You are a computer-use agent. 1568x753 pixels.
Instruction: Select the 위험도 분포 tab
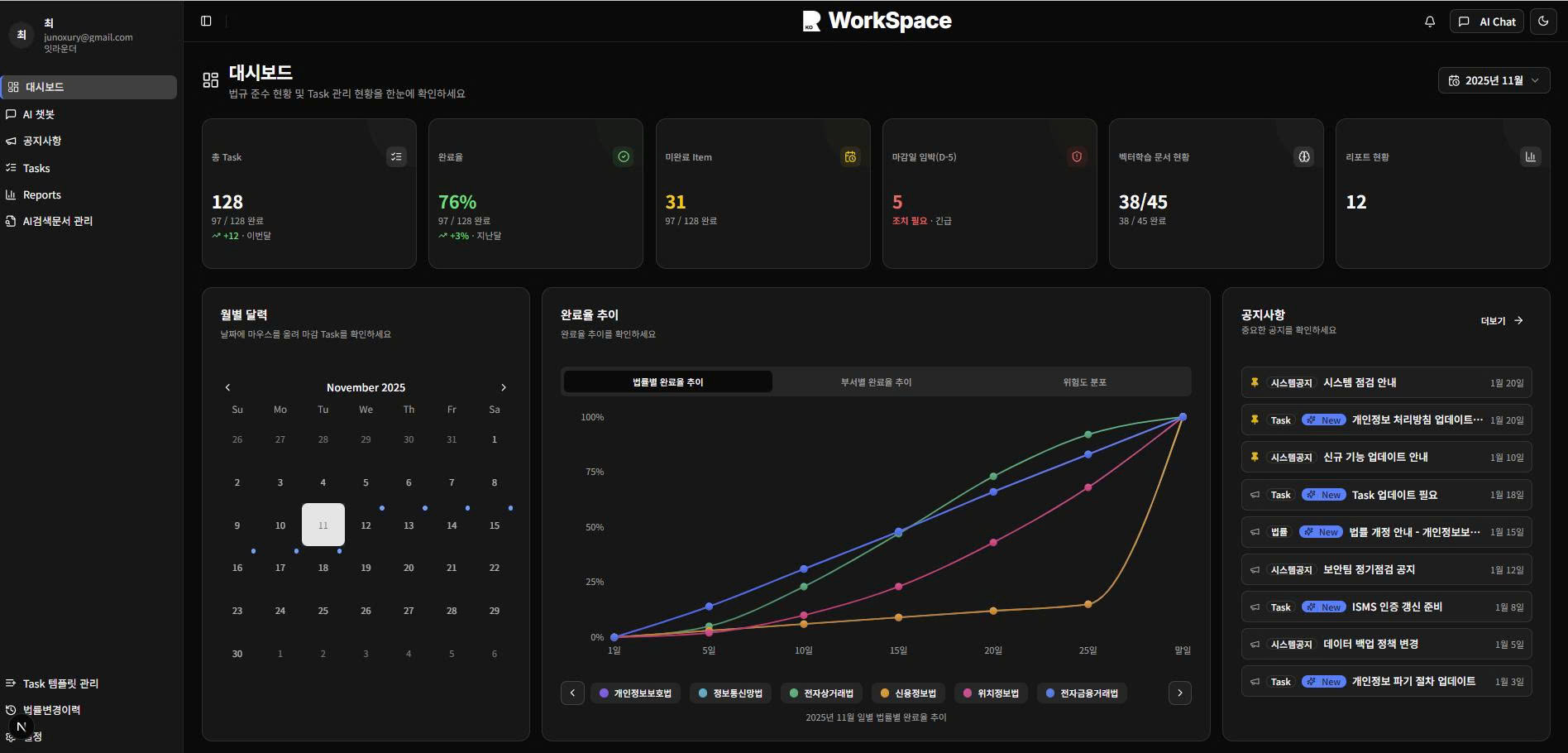[1083, 381]
